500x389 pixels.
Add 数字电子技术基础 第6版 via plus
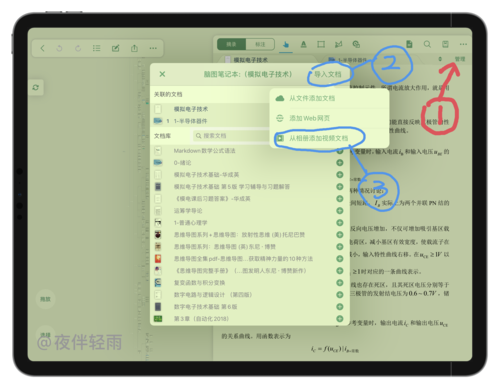pyautogui.click(x=340, y=307)
